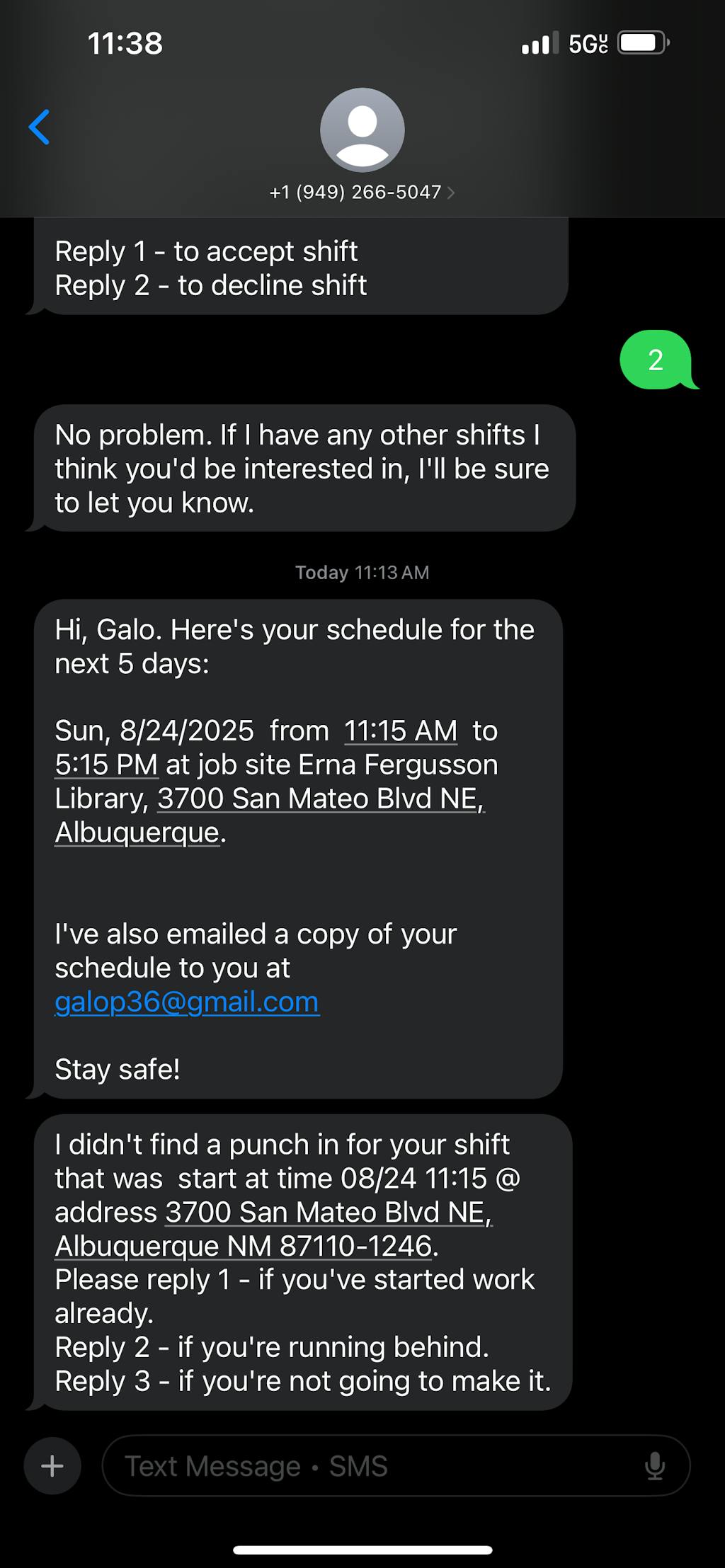Tap the underlined 5:15 PM time link
This screenshot has height=1568, width=725.
coord(106,765)
